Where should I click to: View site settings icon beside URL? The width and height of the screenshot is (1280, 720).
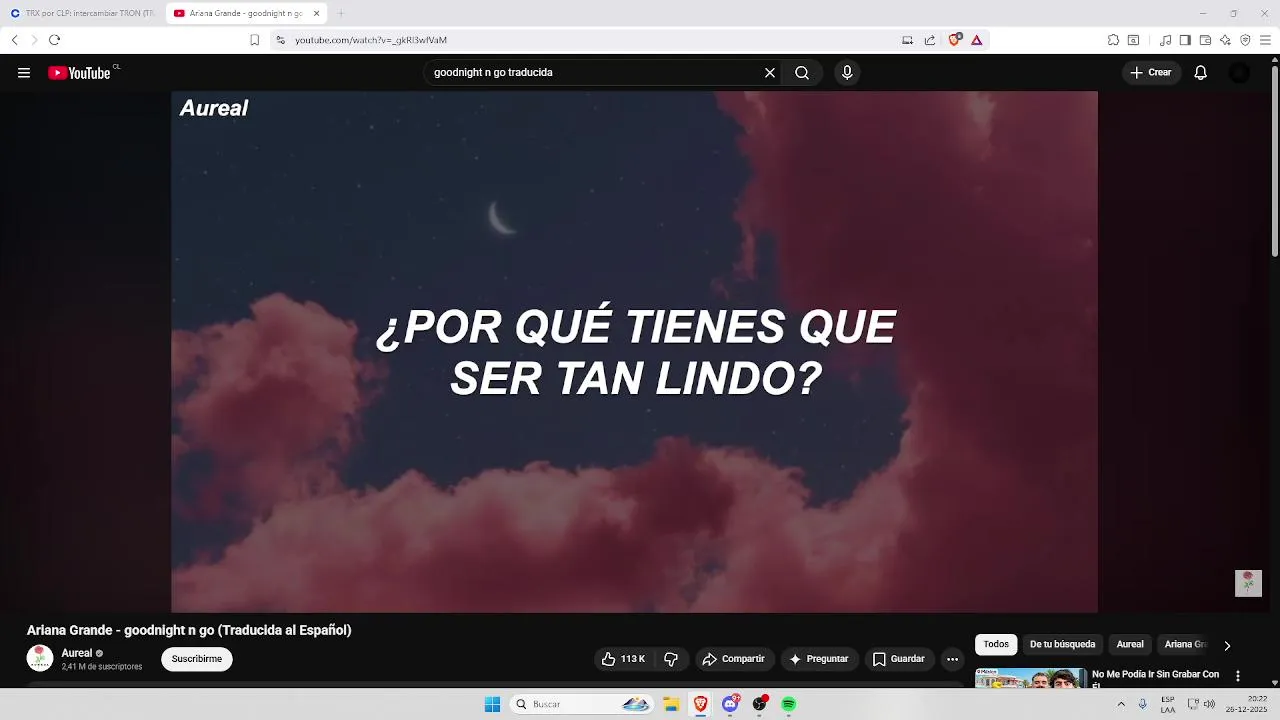tap(280, 40)
